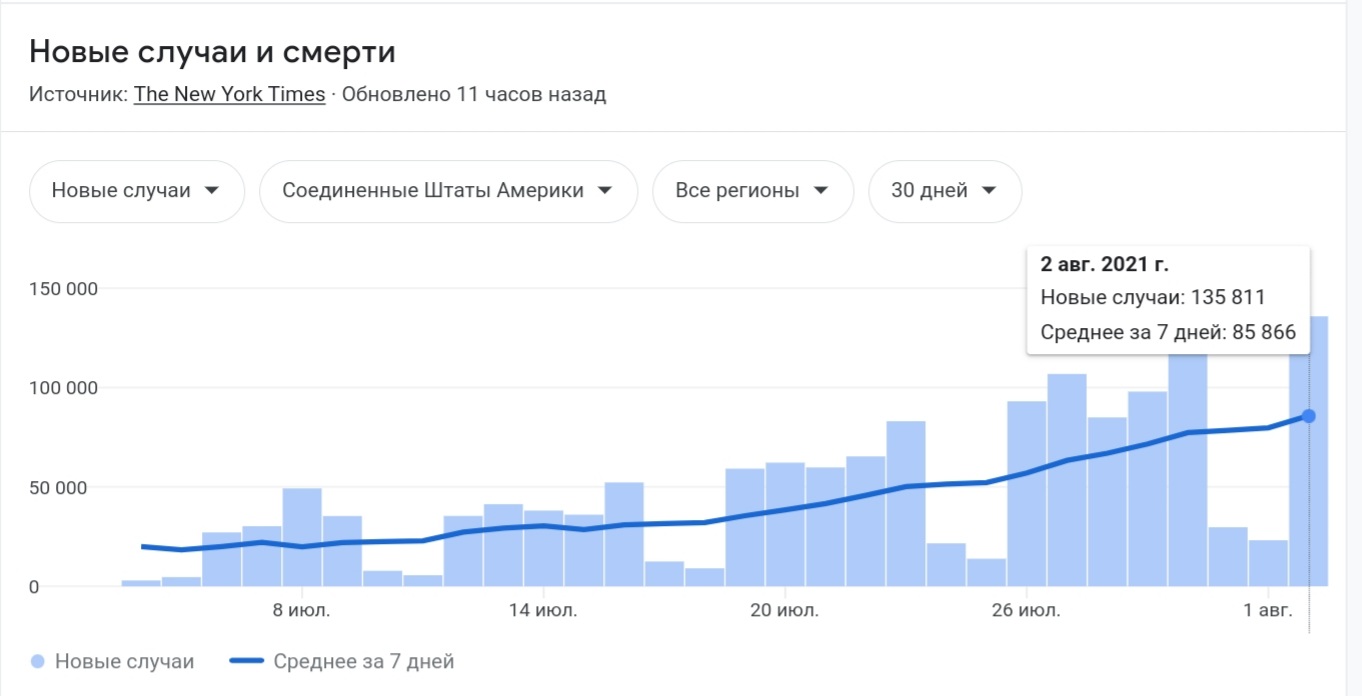
Task: Click the 150 000 axis label
Action: [62, 289]
